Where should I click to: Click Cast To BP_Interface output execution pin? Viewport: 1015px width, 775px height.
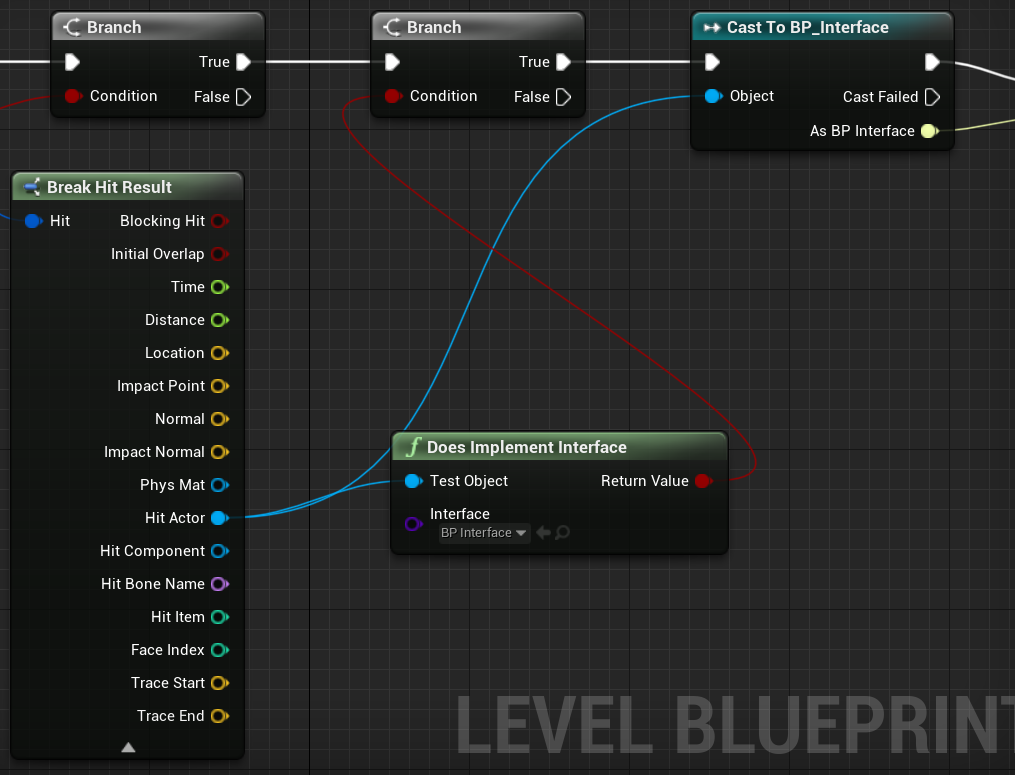pos(931,62)
